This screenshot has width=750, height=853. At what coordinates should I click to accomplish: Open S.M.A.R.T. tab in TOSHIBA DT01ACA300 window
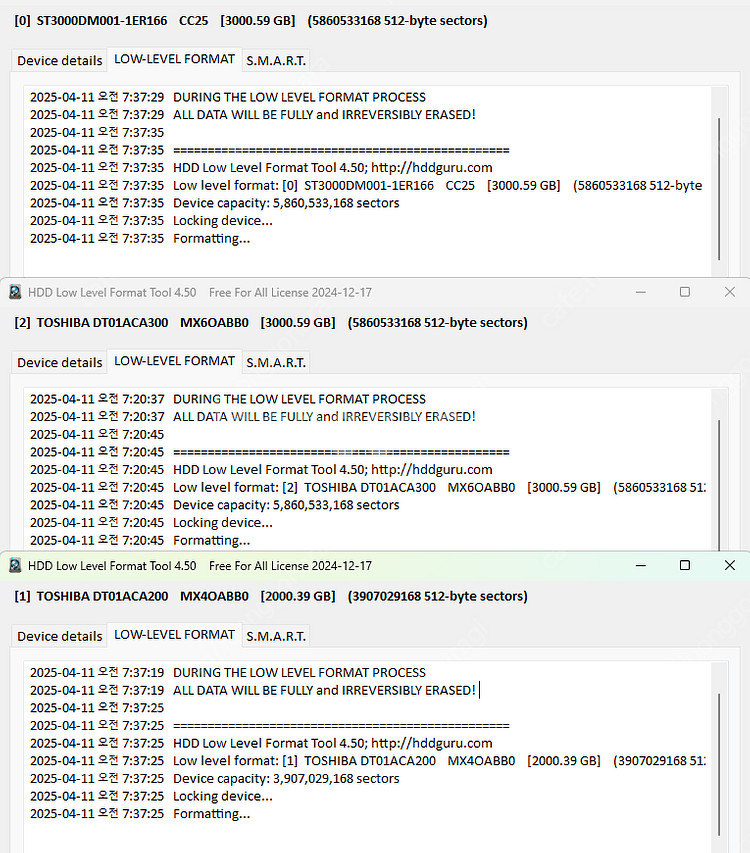pos(276,362)
